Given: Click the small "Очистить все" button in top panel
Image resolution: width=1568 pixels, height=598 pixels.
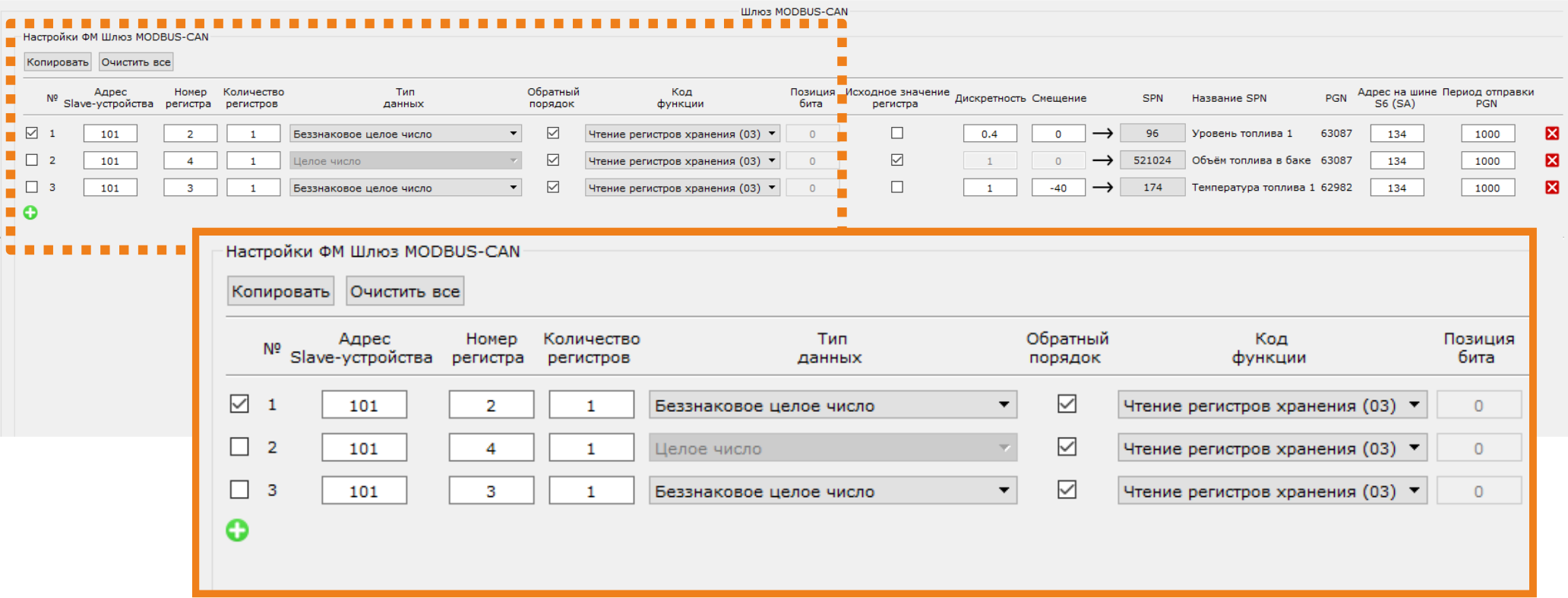Looking at the screenshot, I should (x=136, y=62).
